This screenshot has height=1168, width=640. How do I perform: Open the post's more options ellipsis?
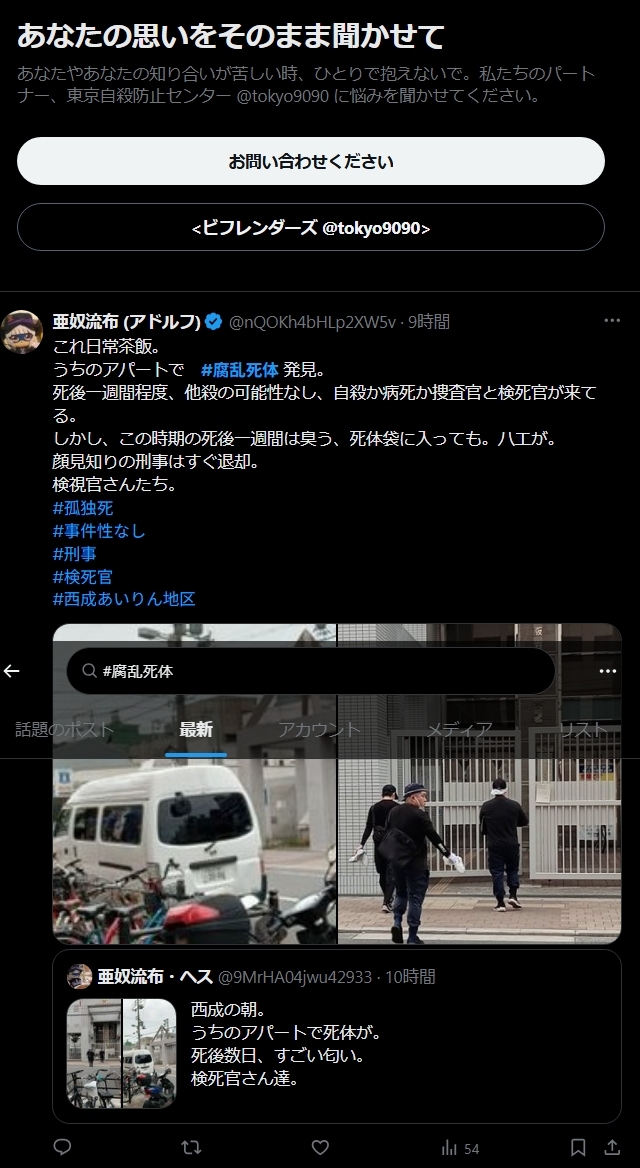tap(612, 321)
